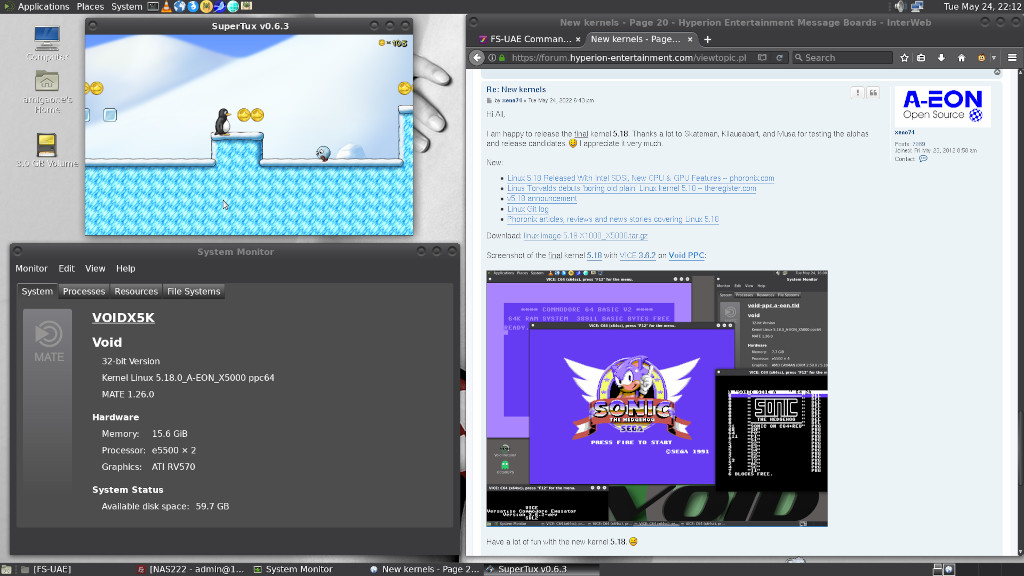The image size is (1024, 576).
Task: Open the browser hamburger menu
Action: (1012, 57)
